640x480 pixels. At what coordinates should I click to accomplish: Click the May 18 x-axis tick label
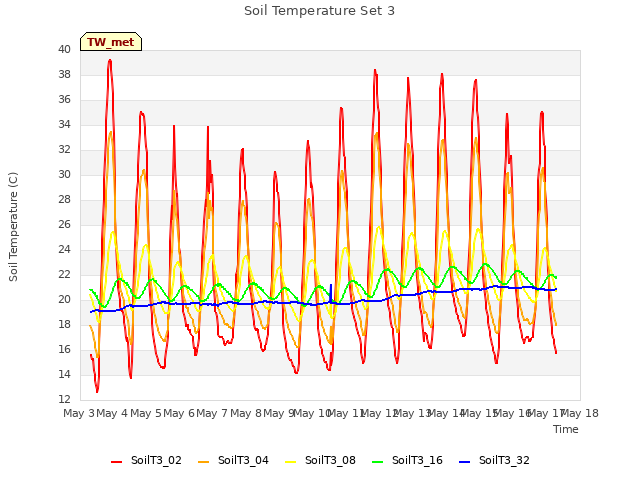(x=580, y=413)
